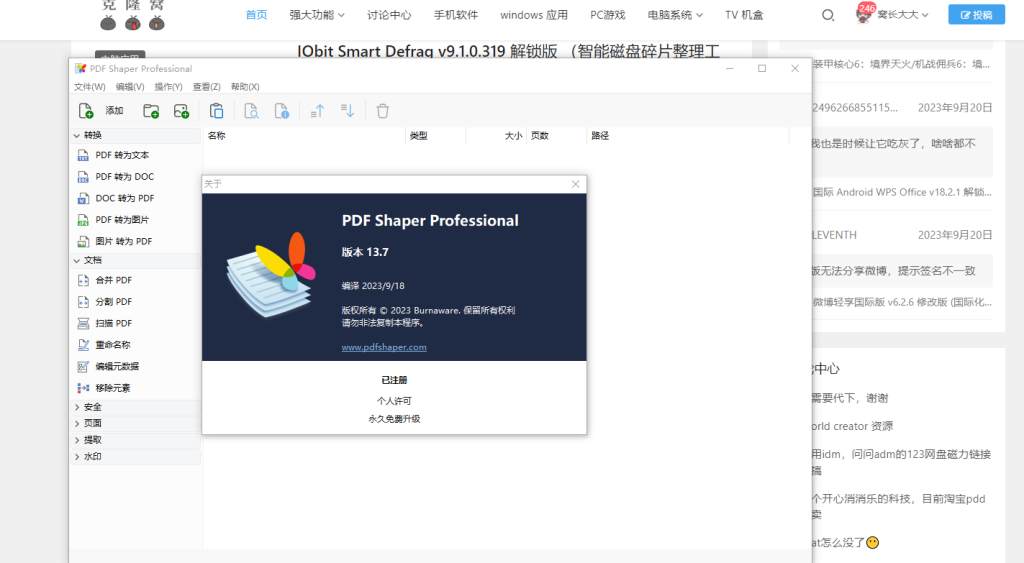Click the Move up toolbar icon
The image size is (1024, 563).
[x=317, y=111]
